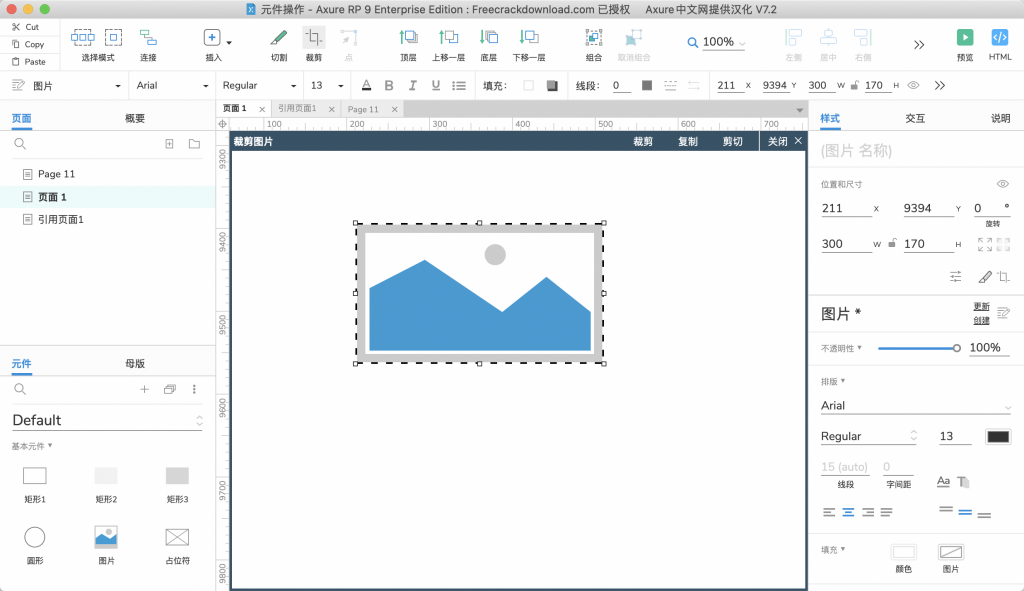Click 复制 (Copy) in crop bar
Image resolution: width=1024 pixels, height=591 pixels.
click(x=687, y=142)
